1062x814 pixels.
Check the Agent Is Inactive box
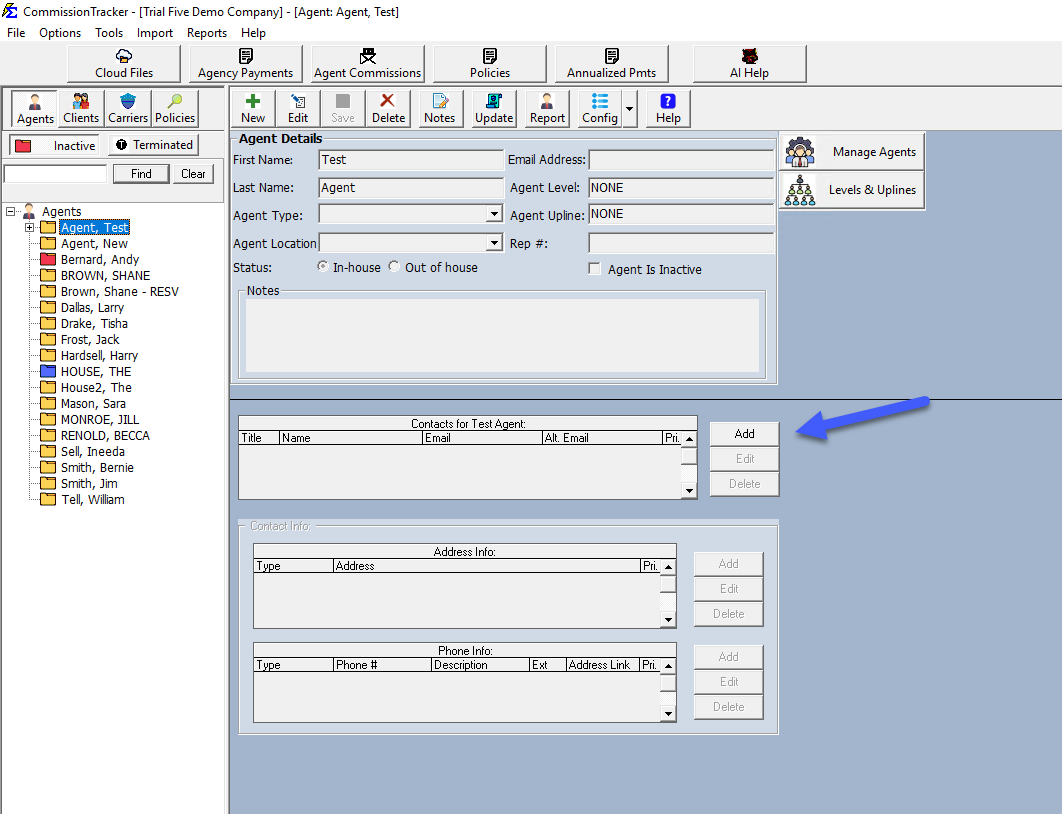coord(594,268)
